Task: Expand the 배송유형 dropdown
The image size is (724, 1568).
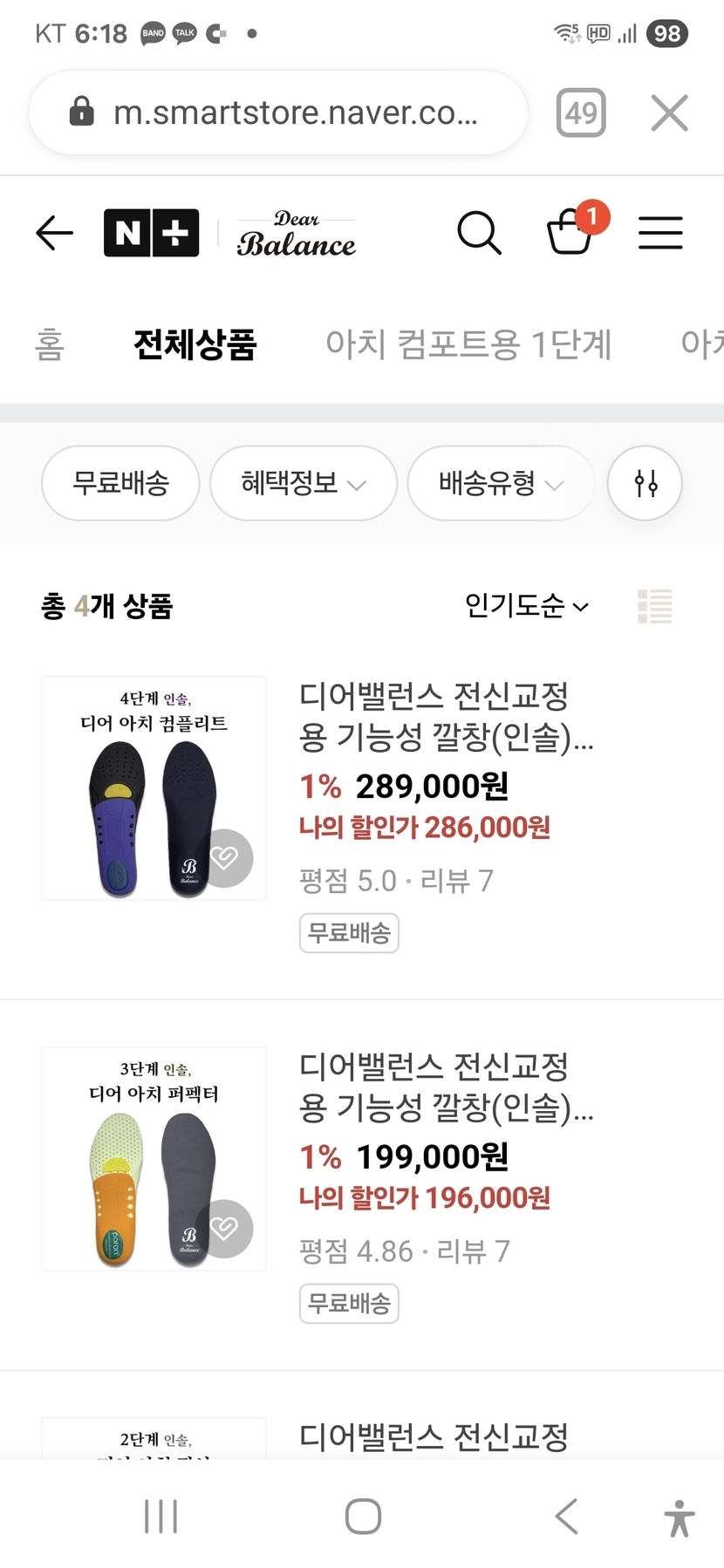Action: [501, 483]
